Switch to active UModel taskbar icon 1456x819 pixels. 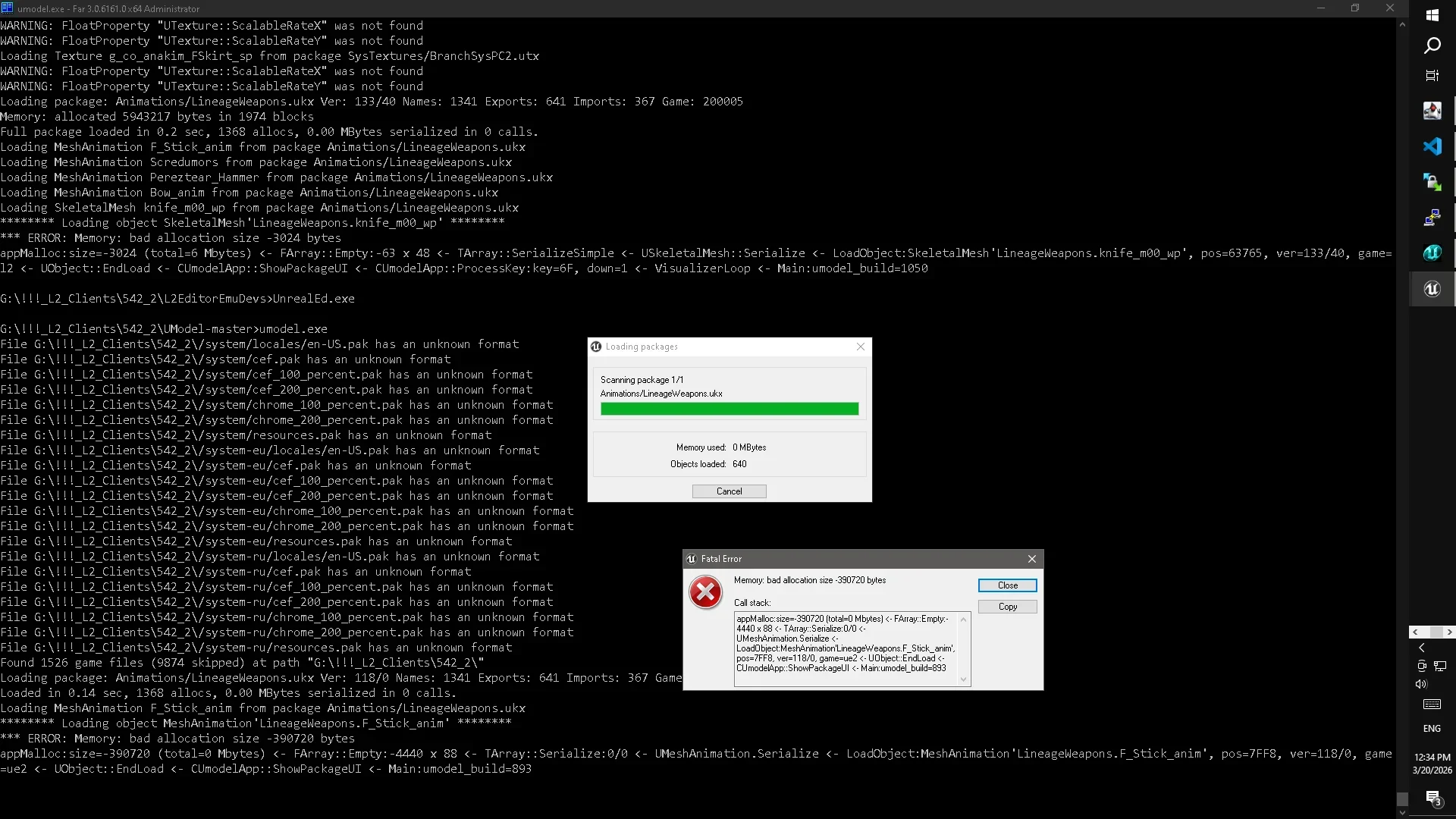[x=1432, y=289]
